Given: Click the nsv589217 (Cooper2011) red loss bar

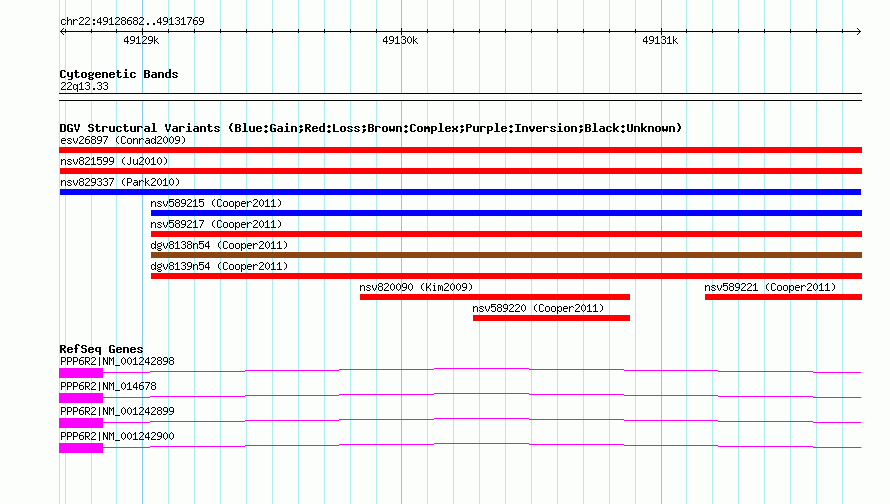Looking at the screenshot, I should (x=506, y=234).
